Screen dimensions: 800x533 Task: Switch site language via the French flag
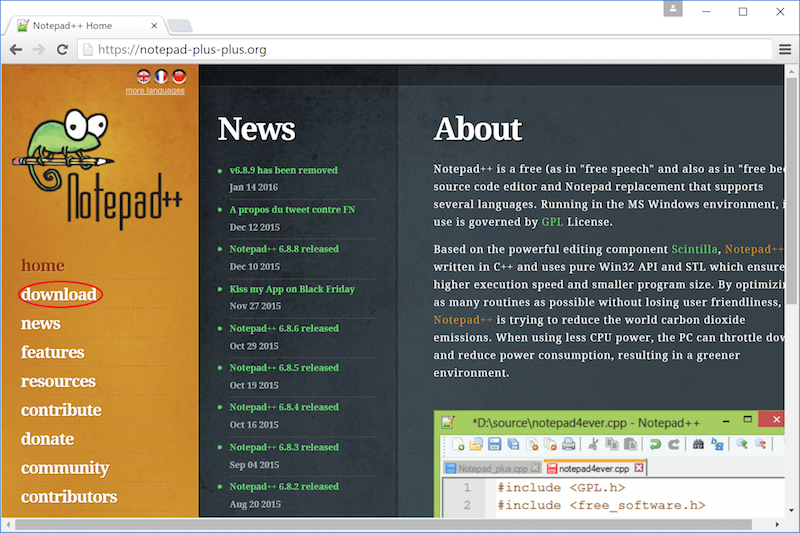coord(161,77)
